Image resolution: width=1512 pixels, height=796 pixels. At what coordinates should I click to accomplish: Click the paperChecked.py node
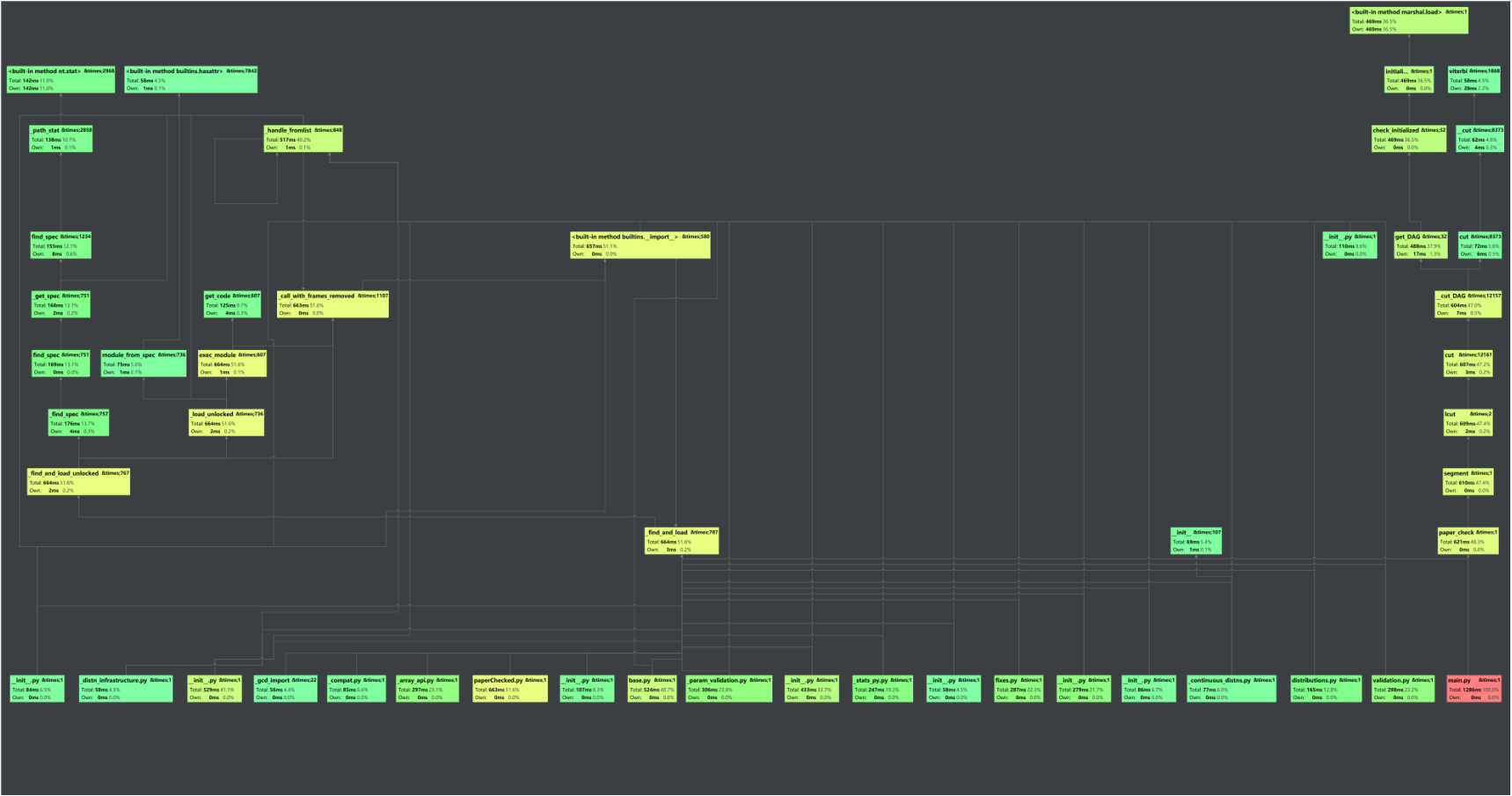click(510, 689)
